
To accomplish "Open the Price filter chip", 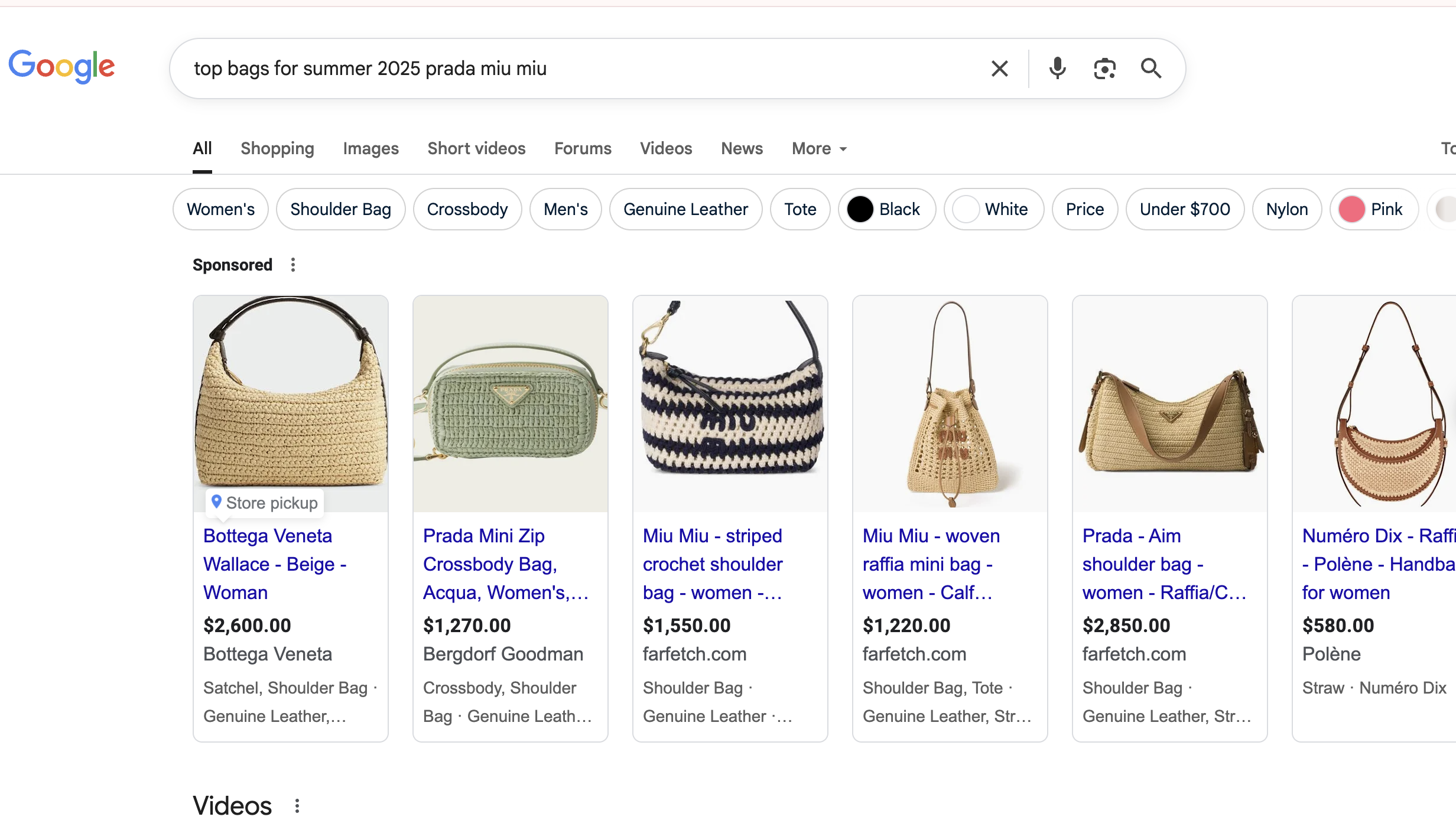I will pyautogui.click(x=1085, y=209).
